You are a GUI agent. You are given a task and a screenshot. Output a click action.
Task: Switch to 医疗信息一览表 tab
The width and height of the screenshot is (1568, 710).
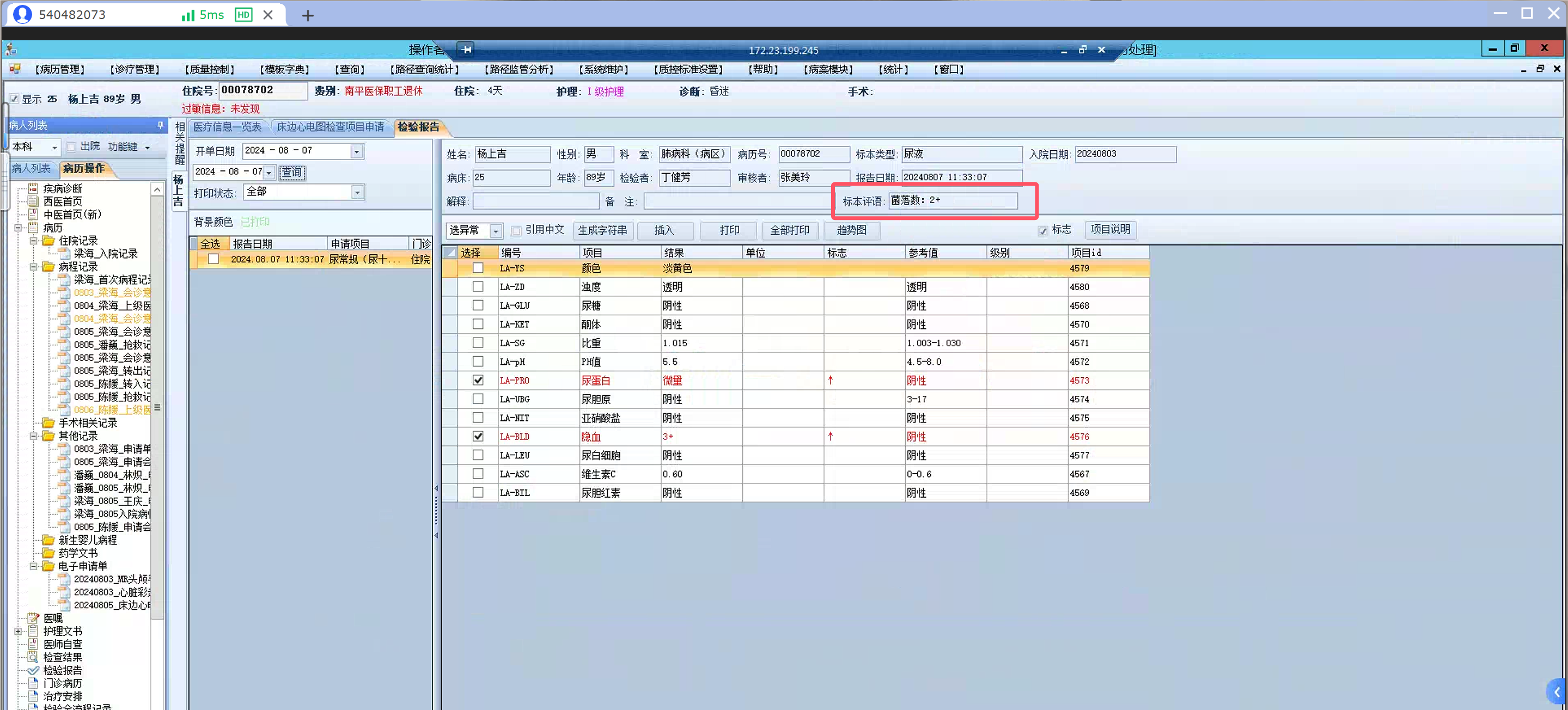pos(228,127)
